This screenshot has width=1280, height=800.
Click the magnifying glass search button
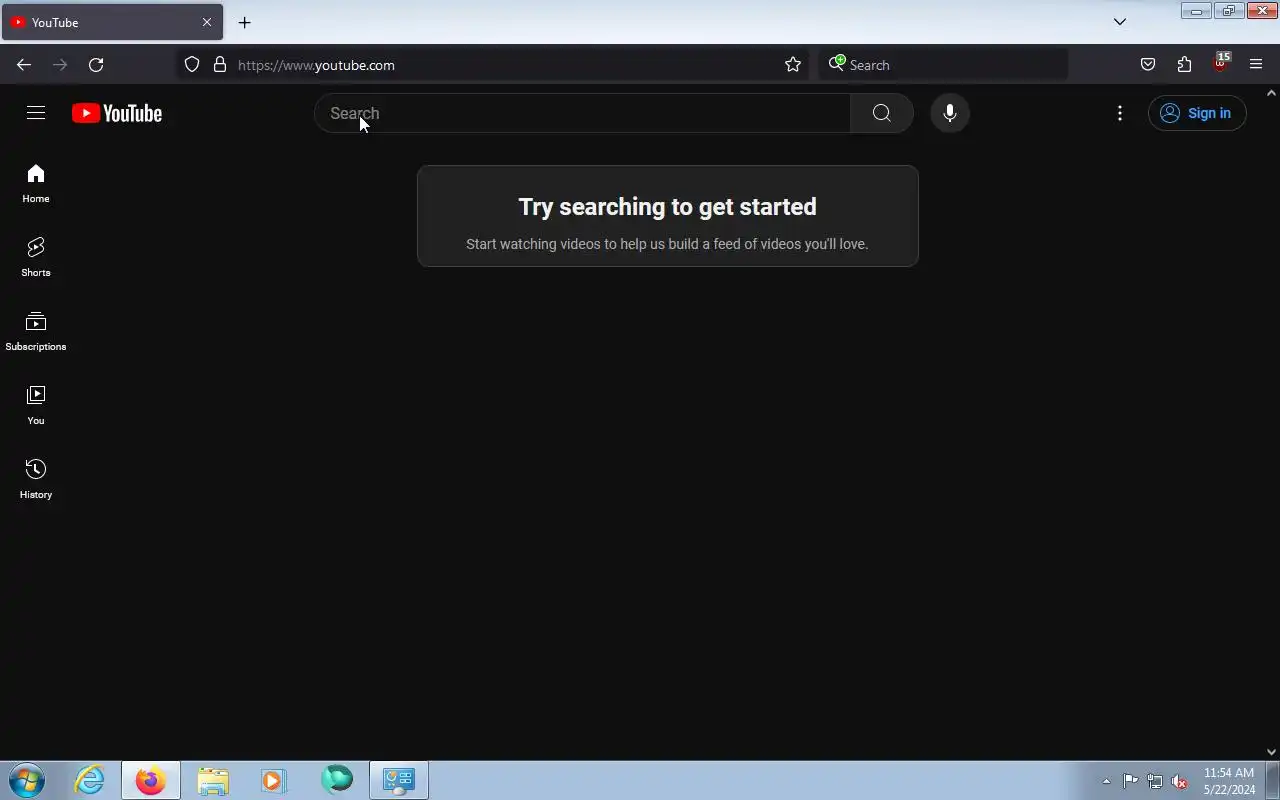(881, 113)
